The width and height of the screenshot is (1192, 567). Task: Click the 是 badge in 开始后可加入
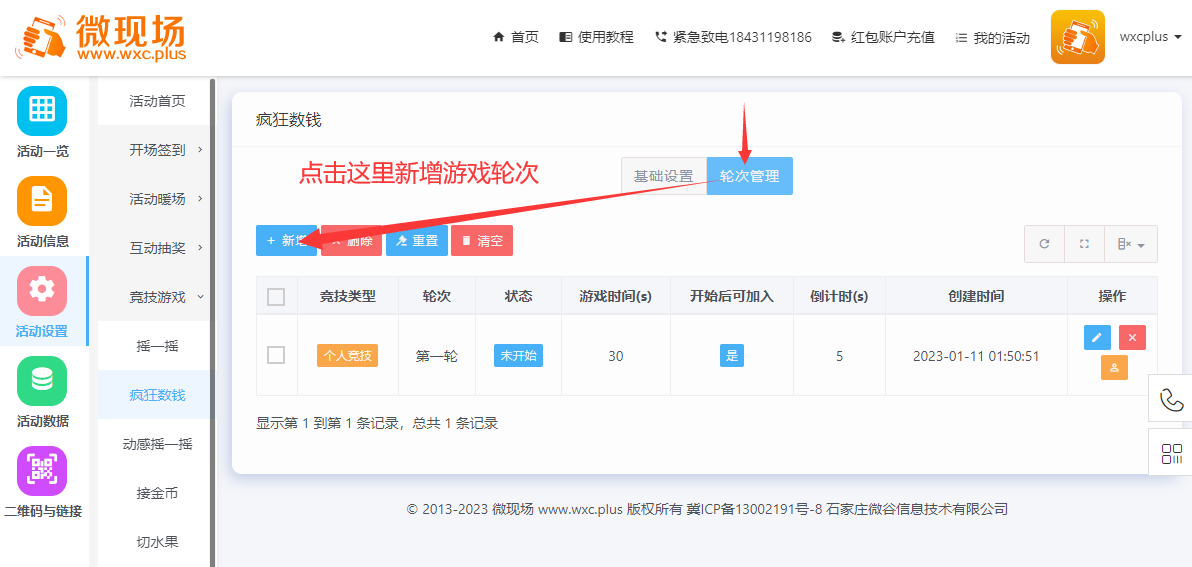[x=732, y=355]
